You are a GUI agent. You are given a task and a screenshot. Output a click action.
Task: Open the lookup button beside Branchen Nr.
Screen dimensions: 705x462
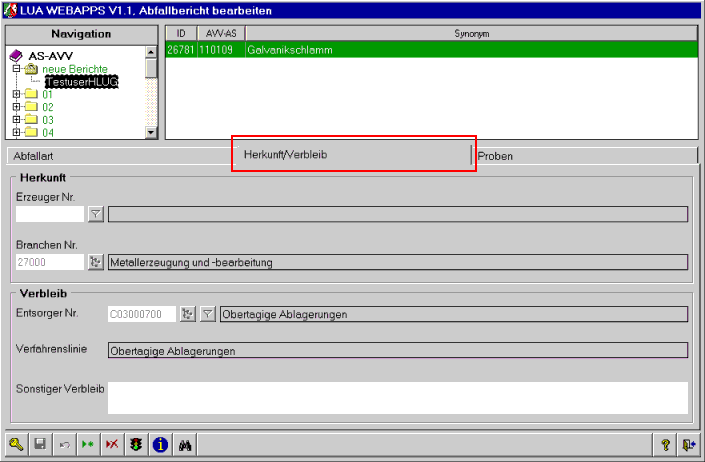click(x=96, y=262)
